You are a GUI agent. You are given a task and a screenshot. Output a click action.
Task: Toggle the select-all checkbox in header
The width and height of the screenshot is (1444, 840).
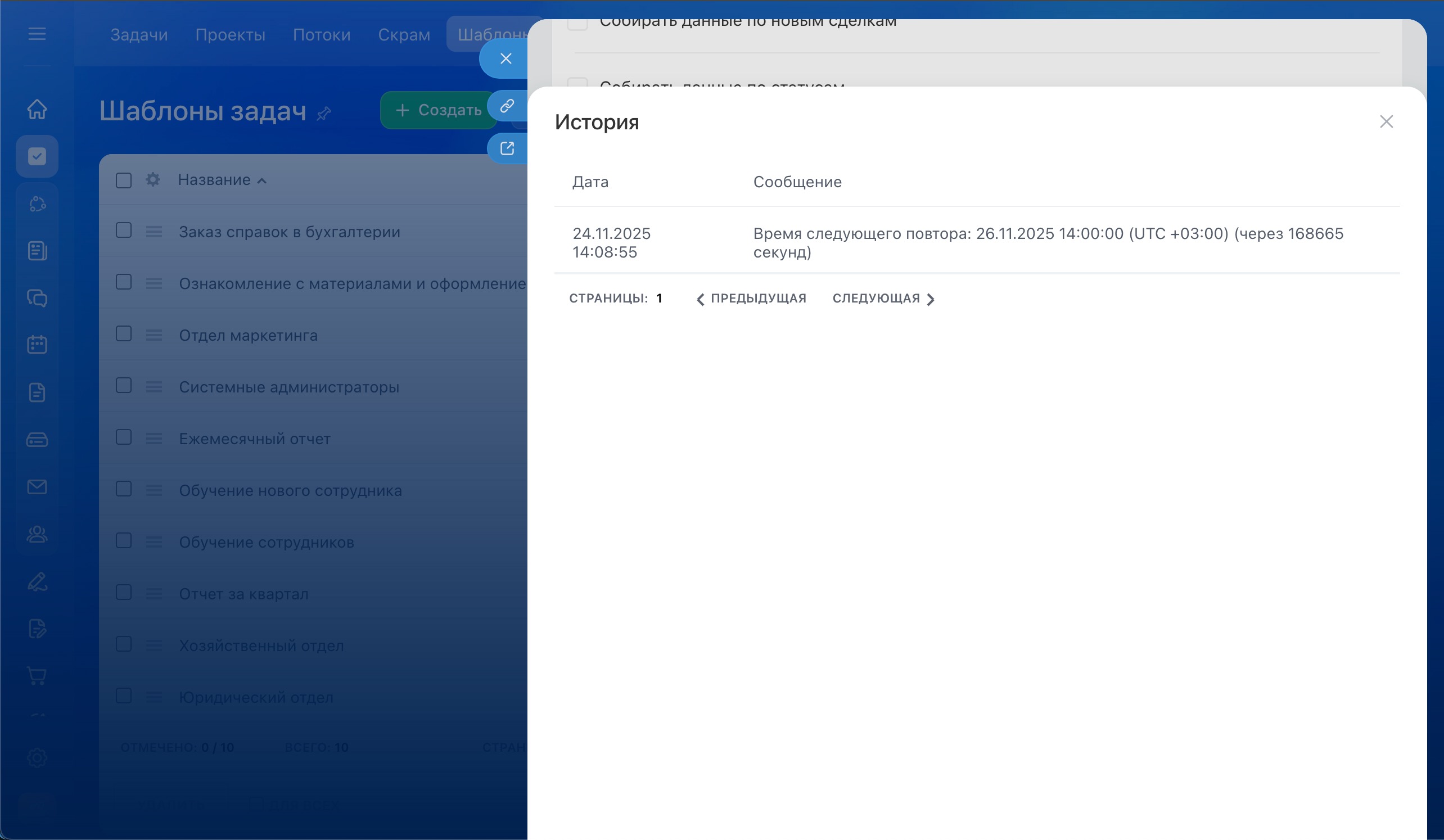(124, 180)
